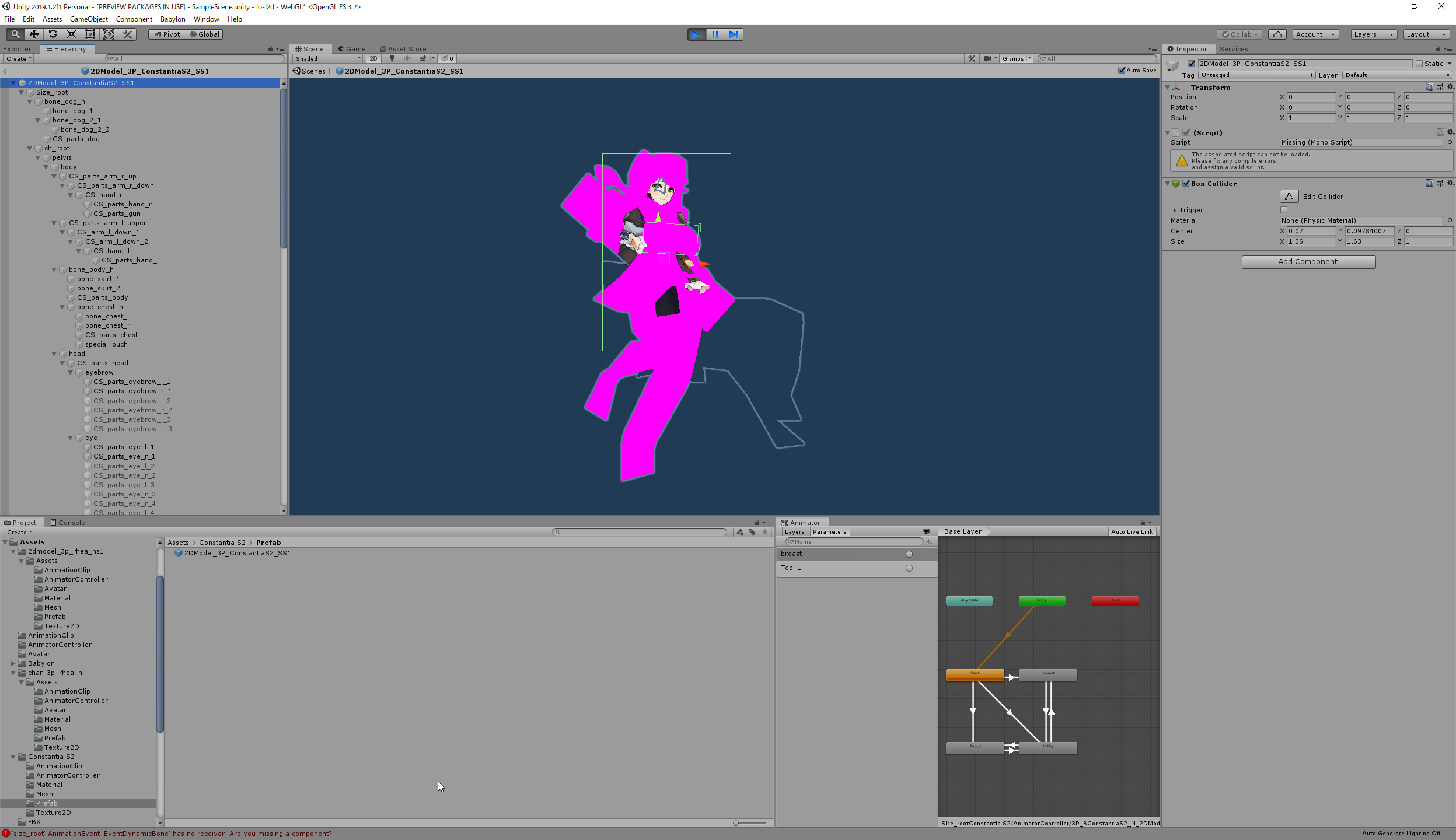This screenshot has height=840, width=1456.
Task: Adjust the project icon size slider
Action: (736, 823)
